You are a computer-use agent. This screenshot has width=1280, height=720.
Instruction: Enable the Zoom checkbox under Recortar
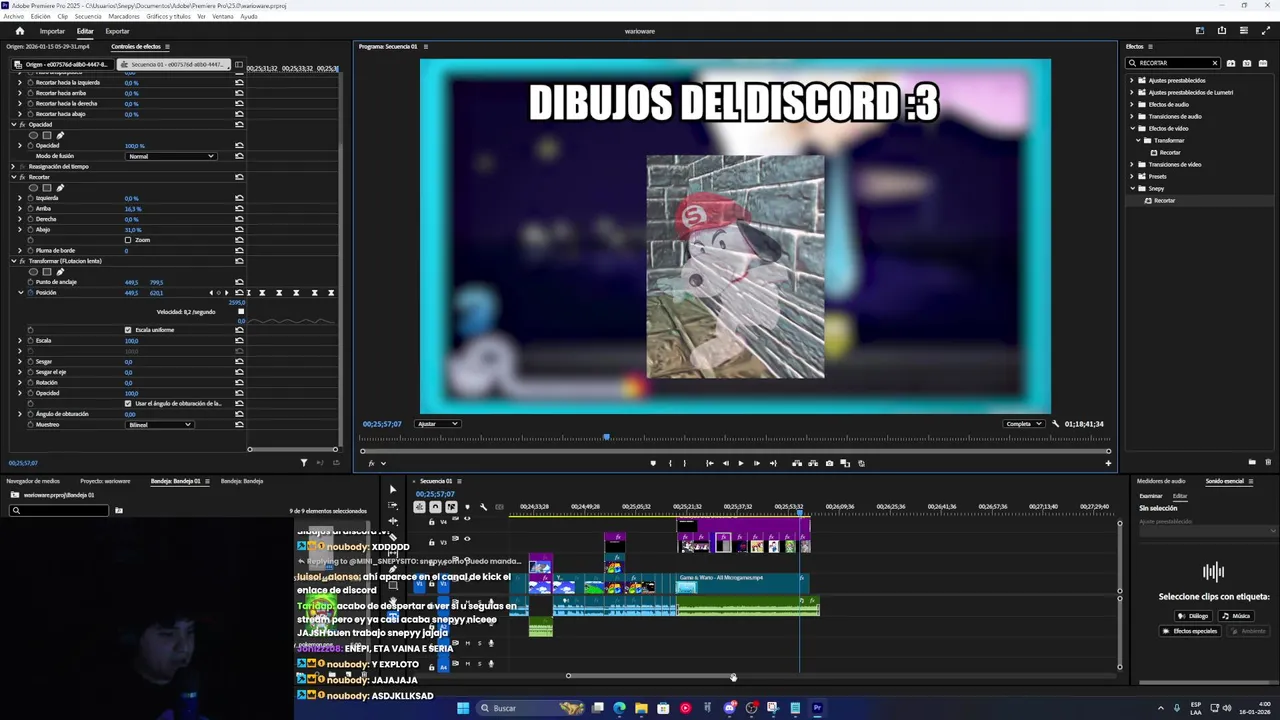point(128,240)
